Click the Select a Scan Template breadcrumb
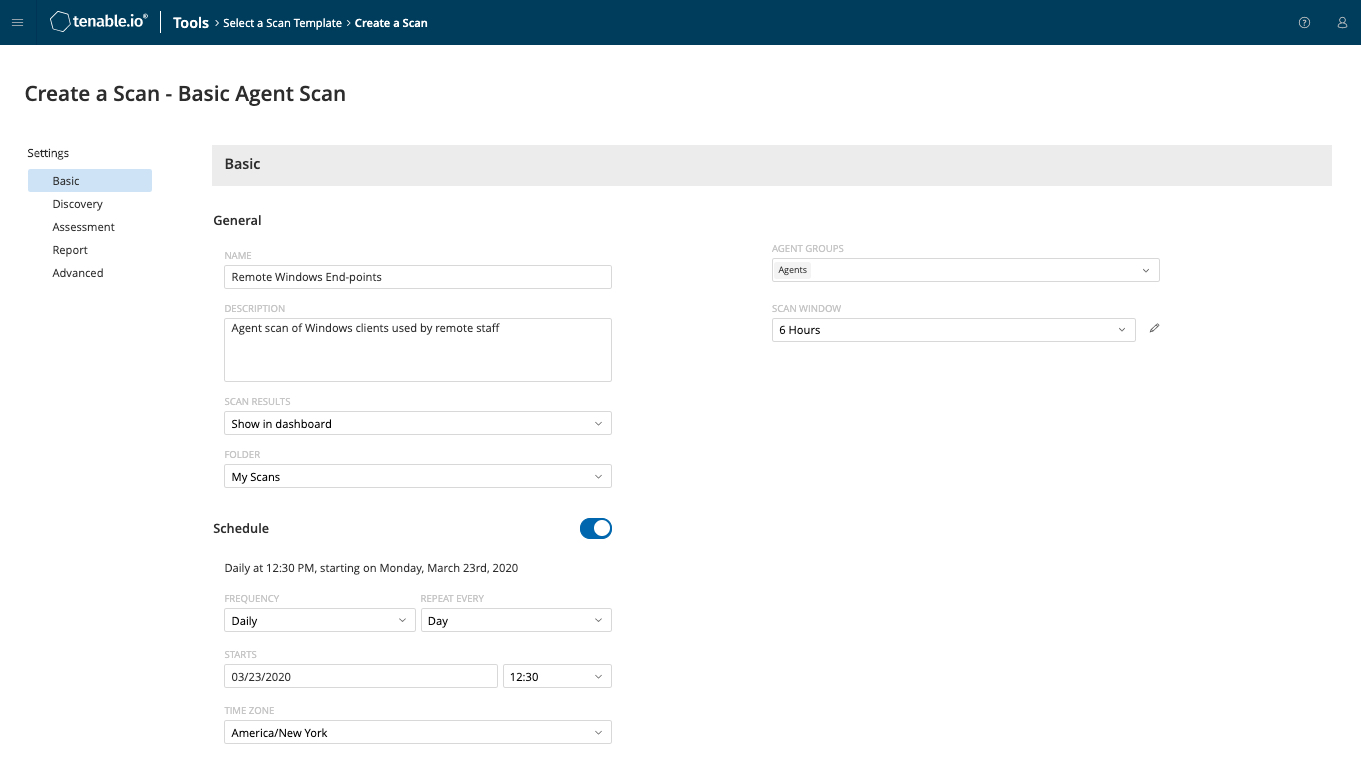This screenshot has width=1361, height=760. (283, 23)
